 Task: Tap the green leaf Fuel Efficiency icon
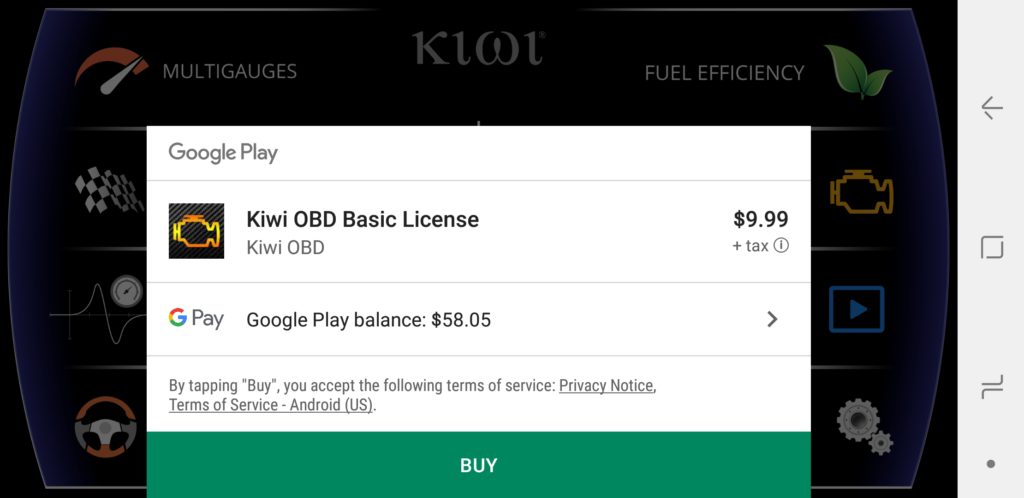(857, 72)
